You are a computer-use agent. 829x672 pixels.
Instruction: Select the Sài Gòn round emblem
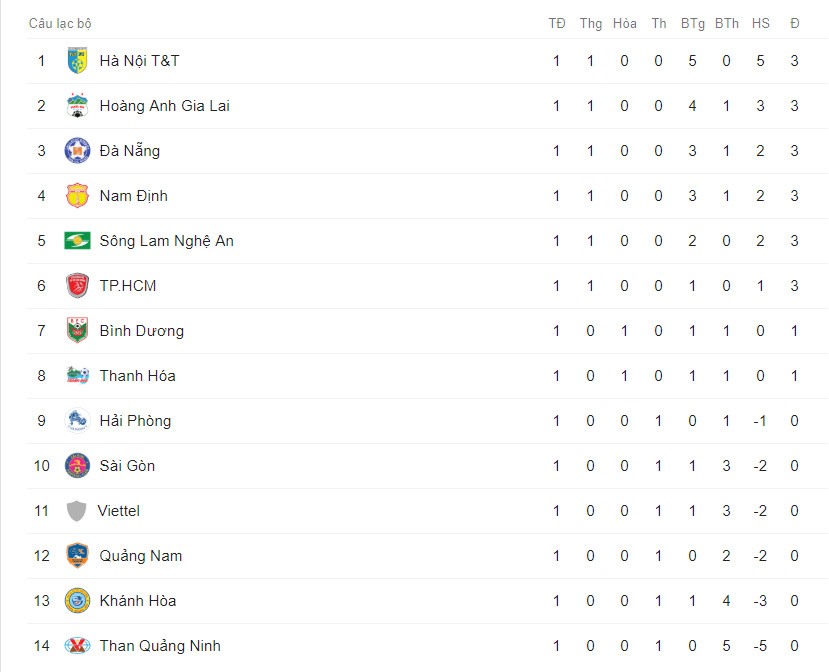(x=77, y=466)
